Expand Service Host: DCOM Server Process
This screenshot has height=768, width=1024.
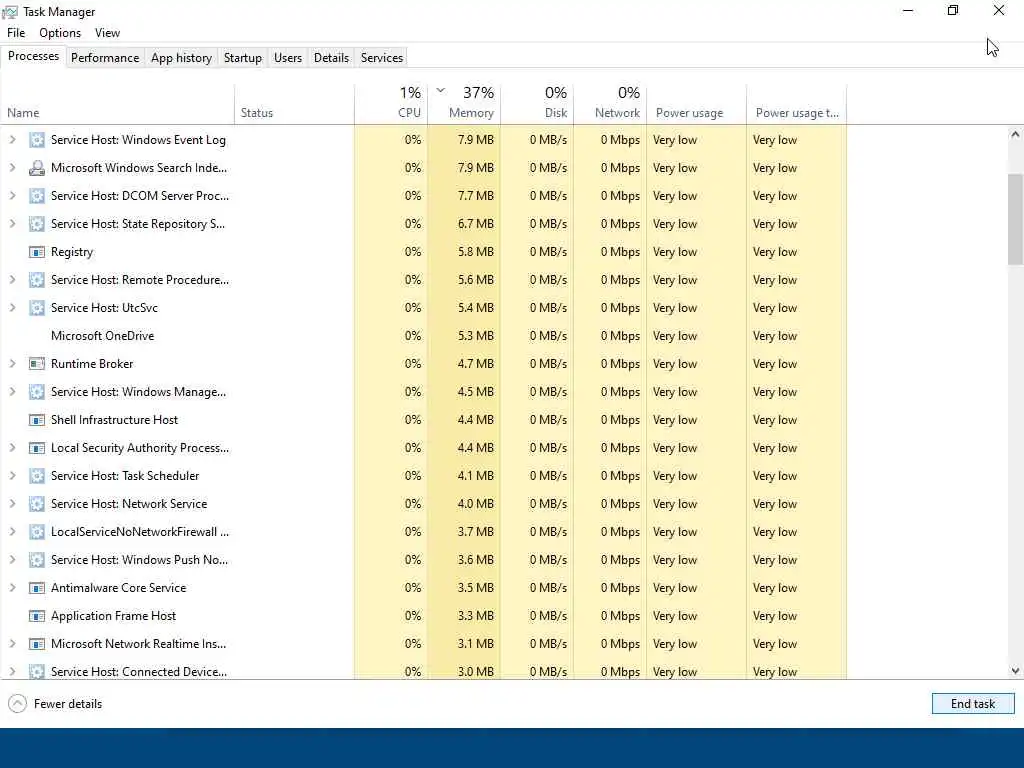[x=12, y=196]
